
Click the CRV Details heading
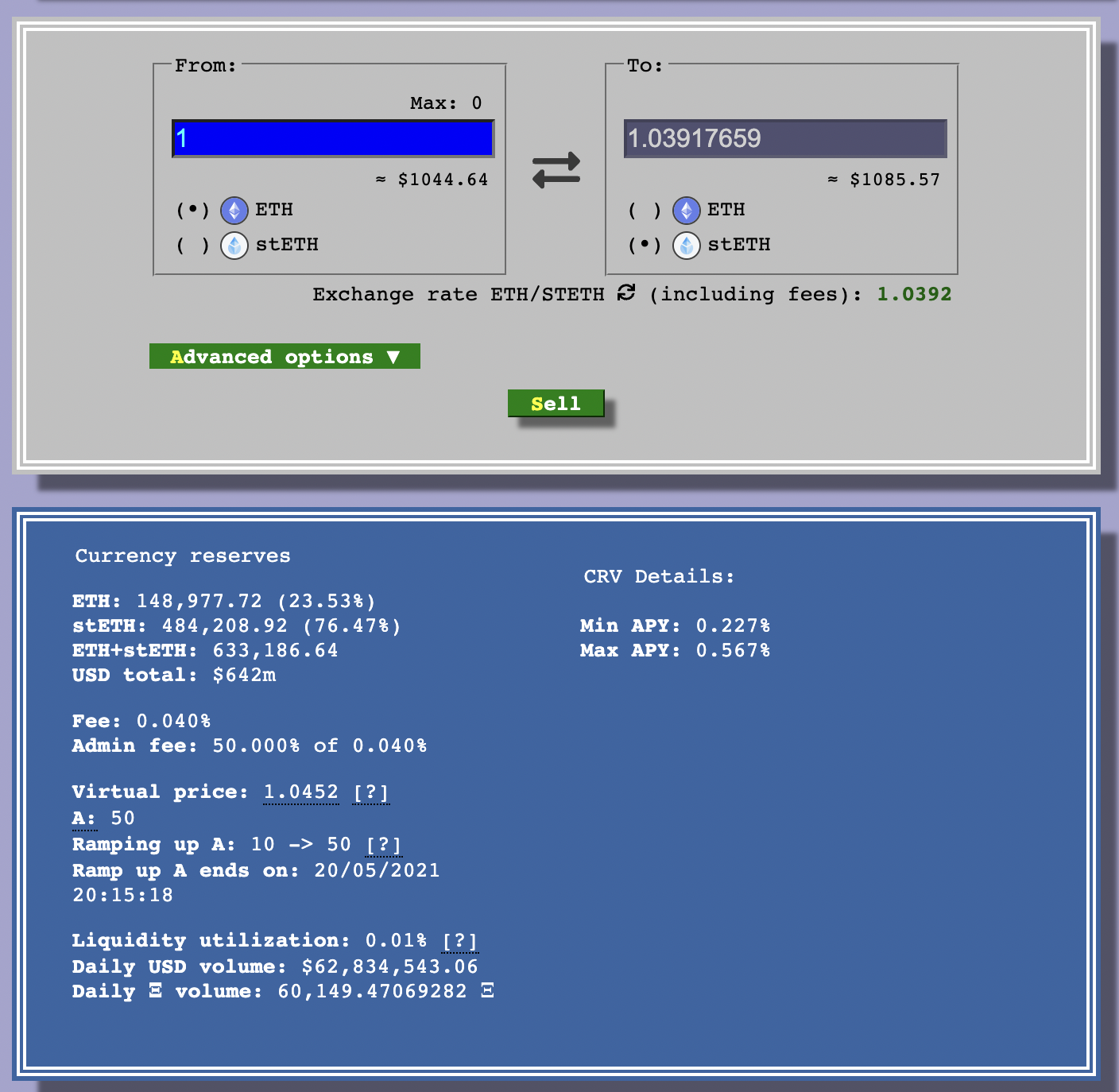point(660,577)
